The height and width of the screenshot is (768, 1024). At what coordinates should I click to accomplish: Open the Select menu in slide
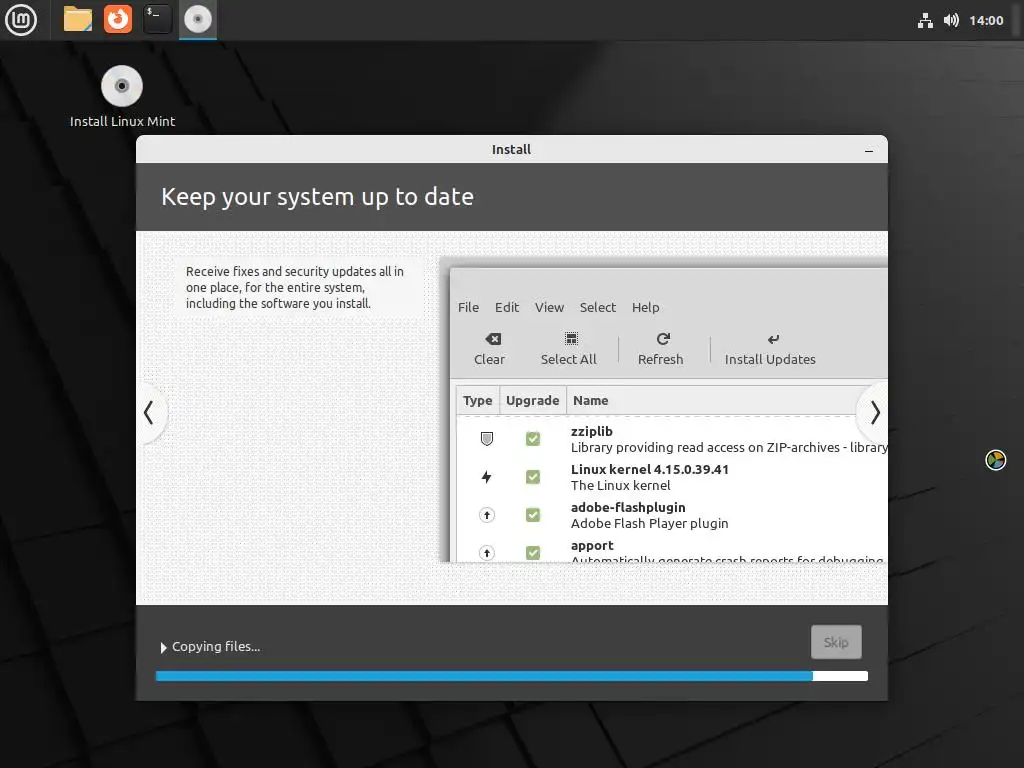click(x=598, y=307)
